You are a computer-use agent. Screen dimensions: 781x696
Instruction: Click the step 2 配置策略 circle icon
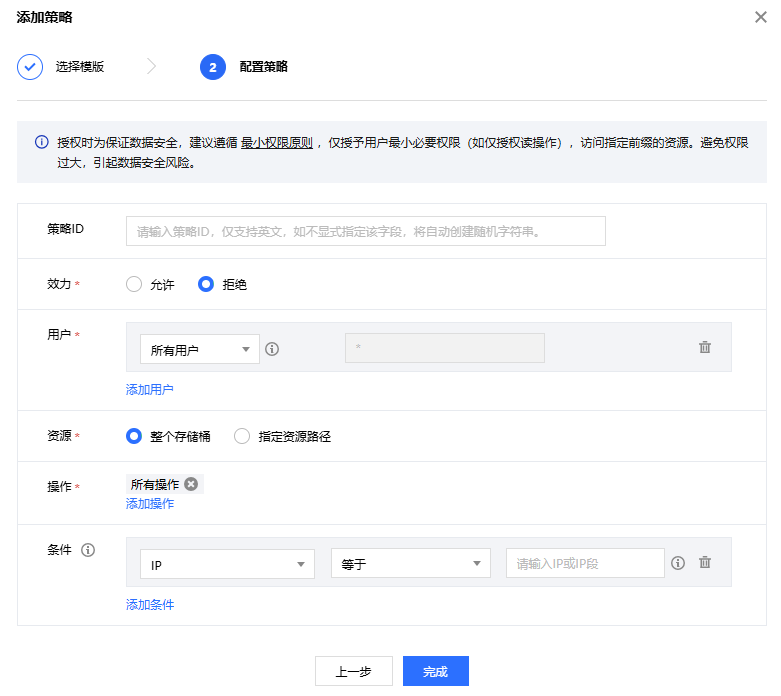212,67
